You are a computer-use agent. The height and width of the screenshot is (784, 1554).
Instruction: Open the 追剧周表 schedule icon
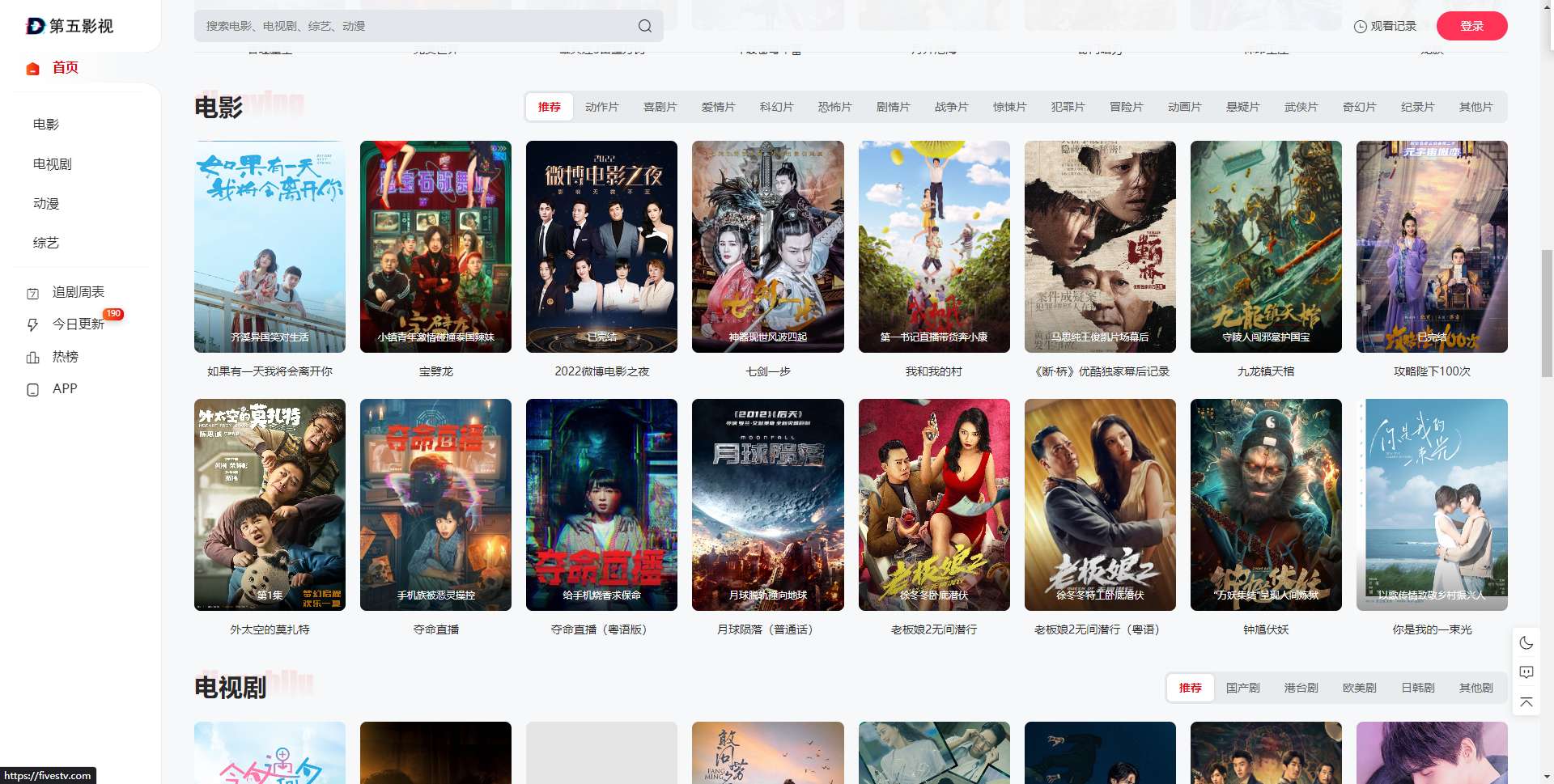33,293
